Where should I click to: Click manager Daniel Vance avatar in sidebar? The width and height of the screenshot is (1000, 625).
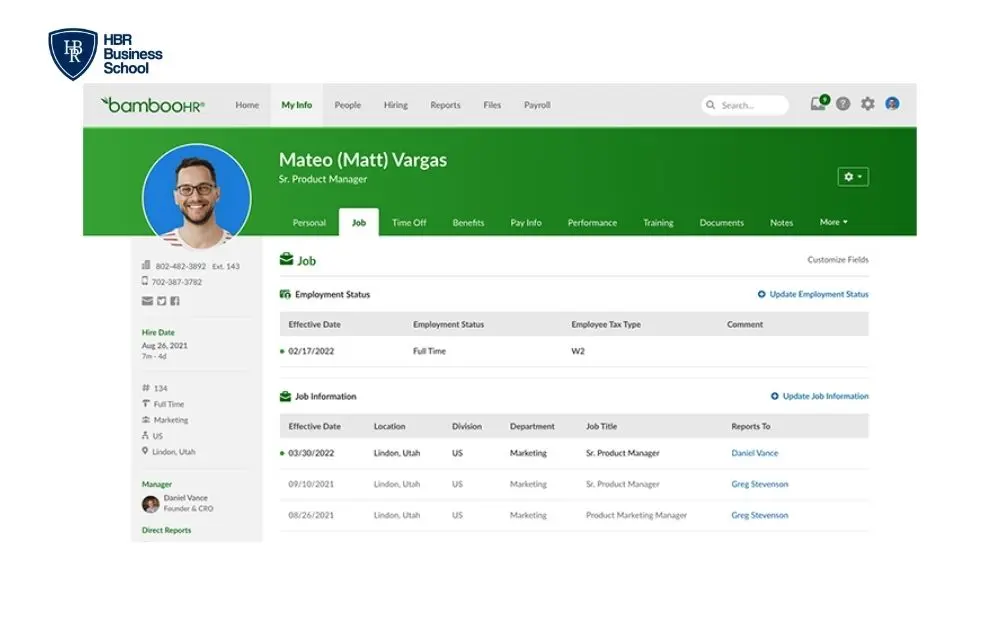point(151,504)
